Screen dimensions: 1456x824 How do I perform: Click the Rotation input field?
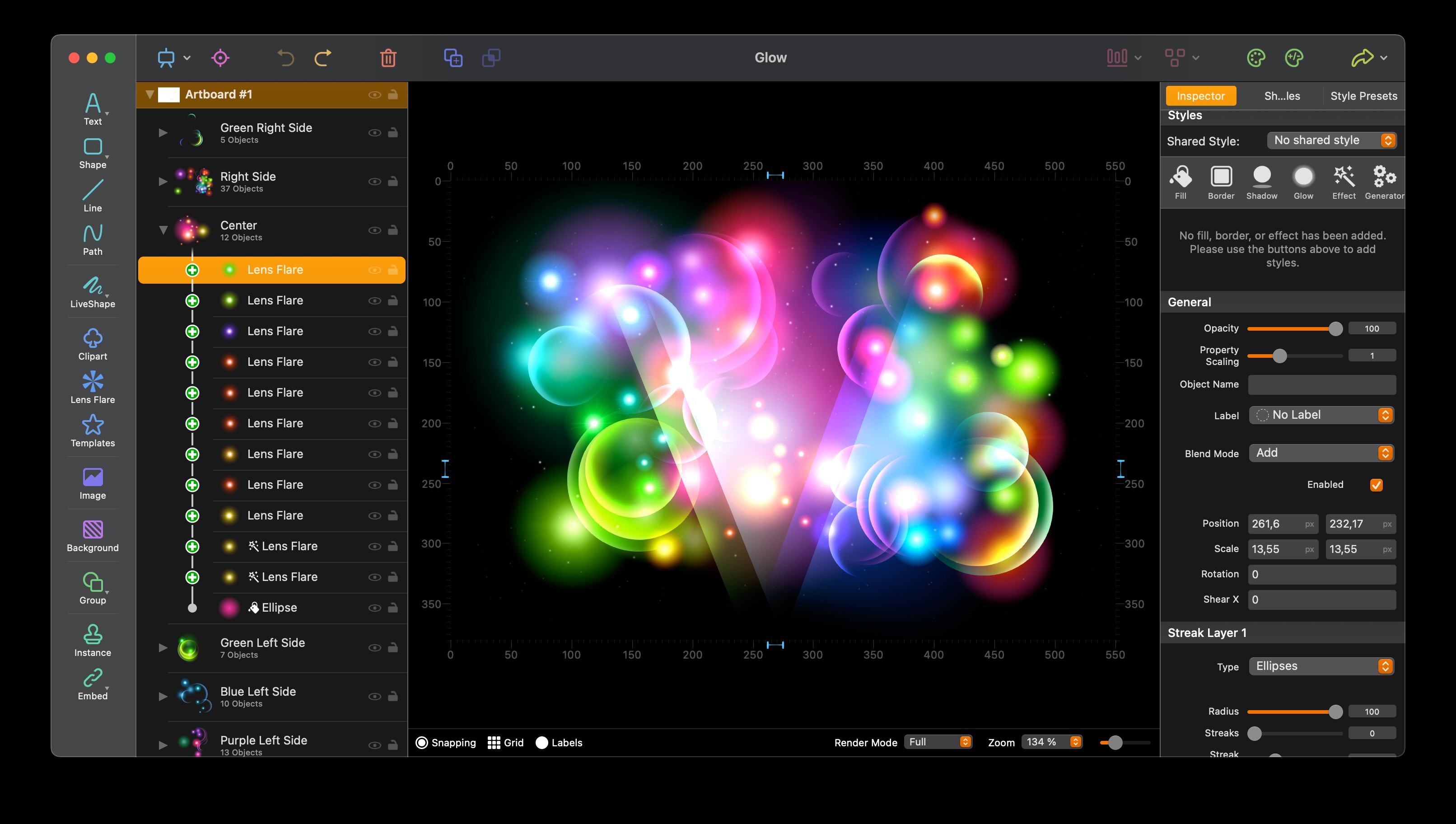[1321, 574]
